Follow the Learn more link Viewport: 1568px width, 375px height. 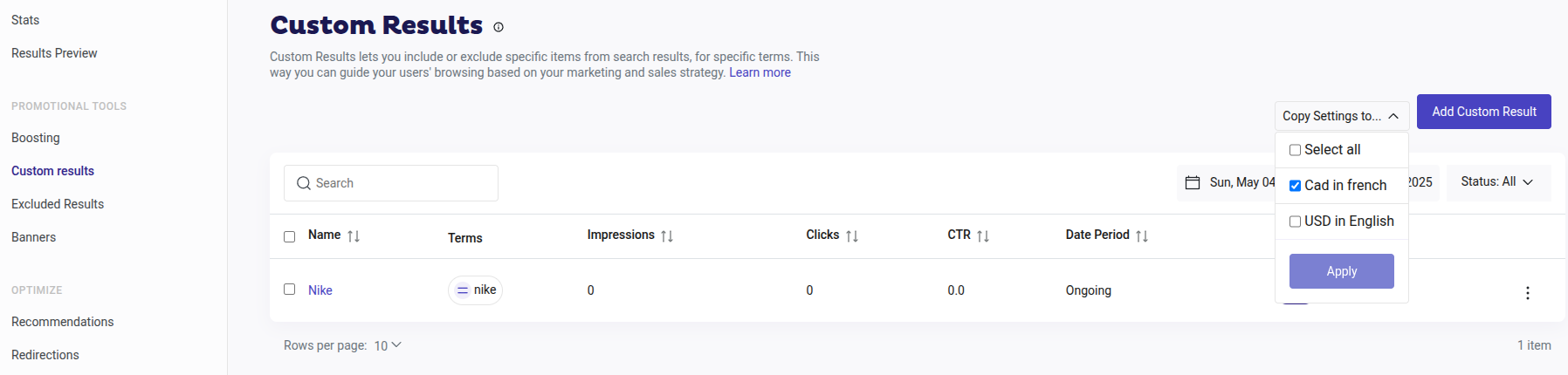tap(760, 72)
